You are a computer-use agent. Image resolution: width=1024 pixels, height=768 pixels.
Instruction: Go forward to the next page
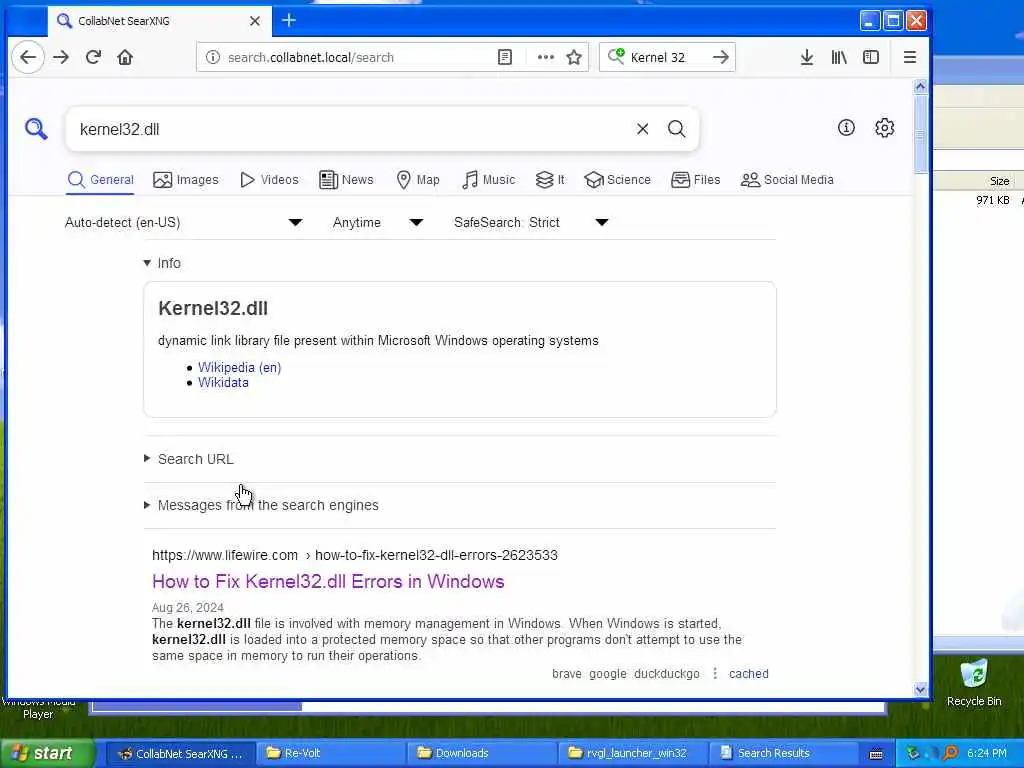coord(61,57)
